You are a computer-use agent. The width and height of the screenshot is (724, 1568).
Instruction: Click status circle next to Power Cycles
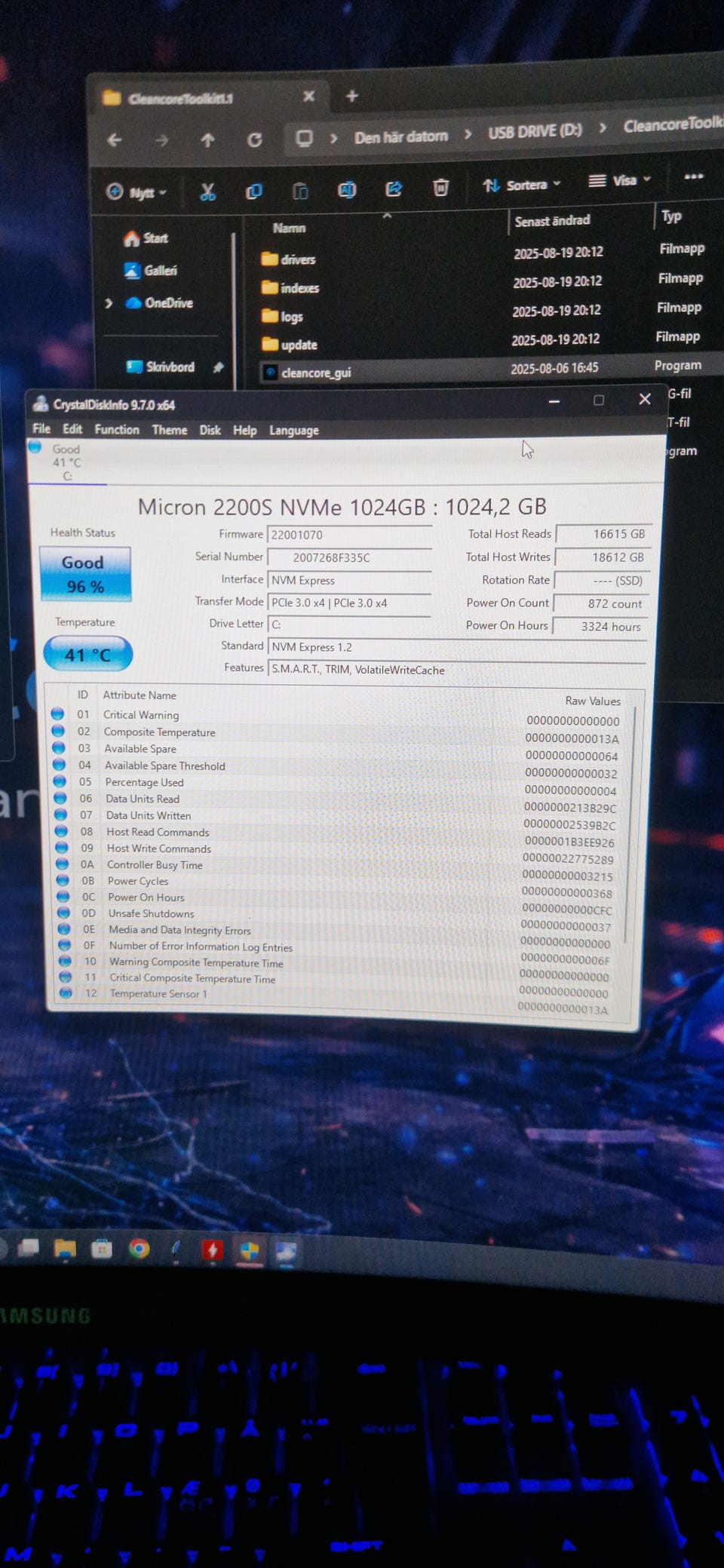63,880
